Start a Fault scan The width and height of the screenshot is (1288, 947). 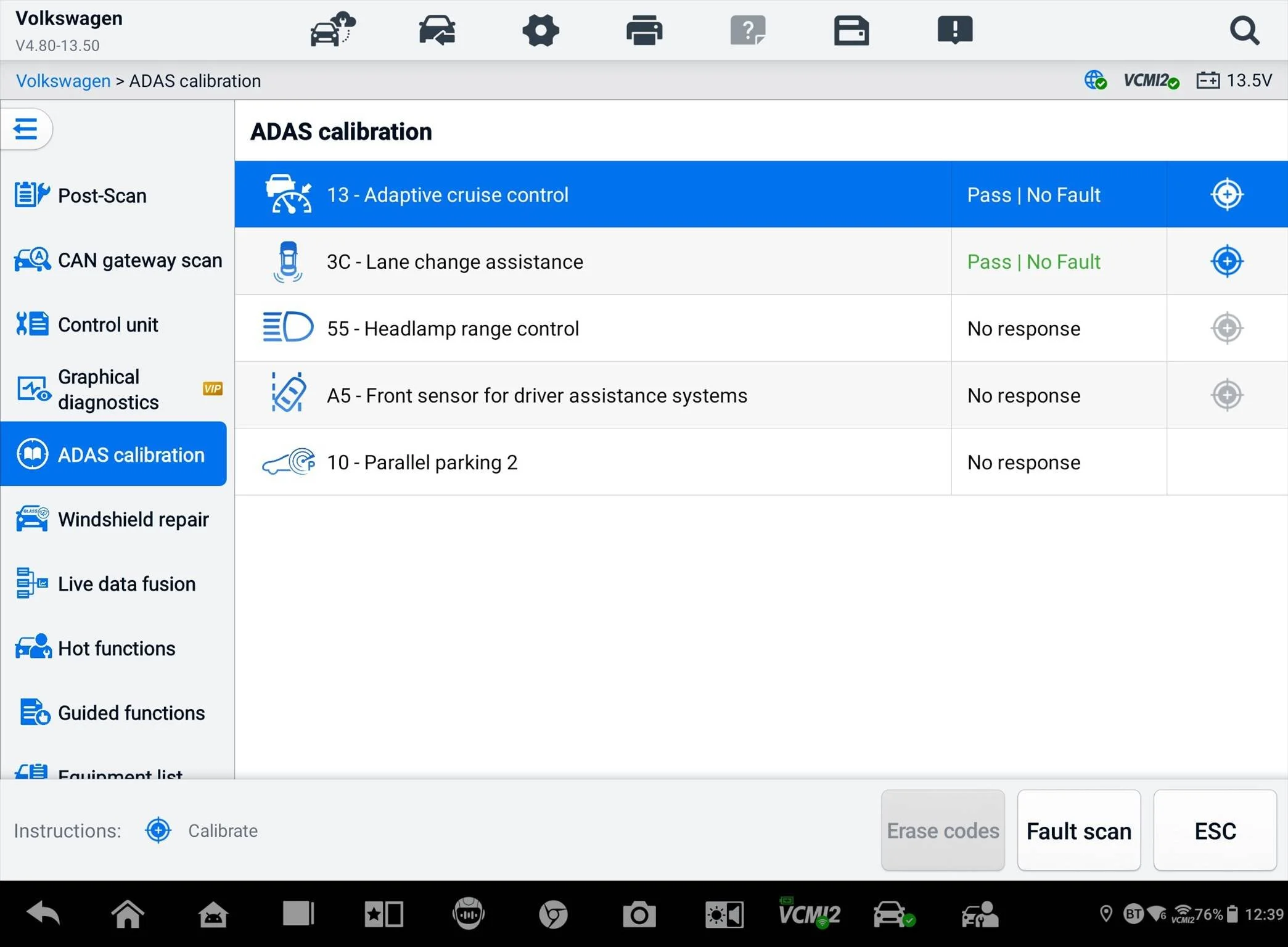point(1079,830)
